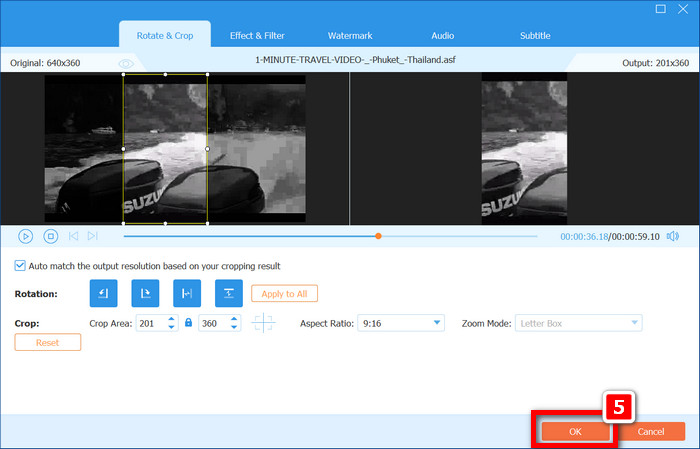
Task: Click the file name 1-MINUTE-TRAVEL-VIDEO text
Action: point(355,59)
